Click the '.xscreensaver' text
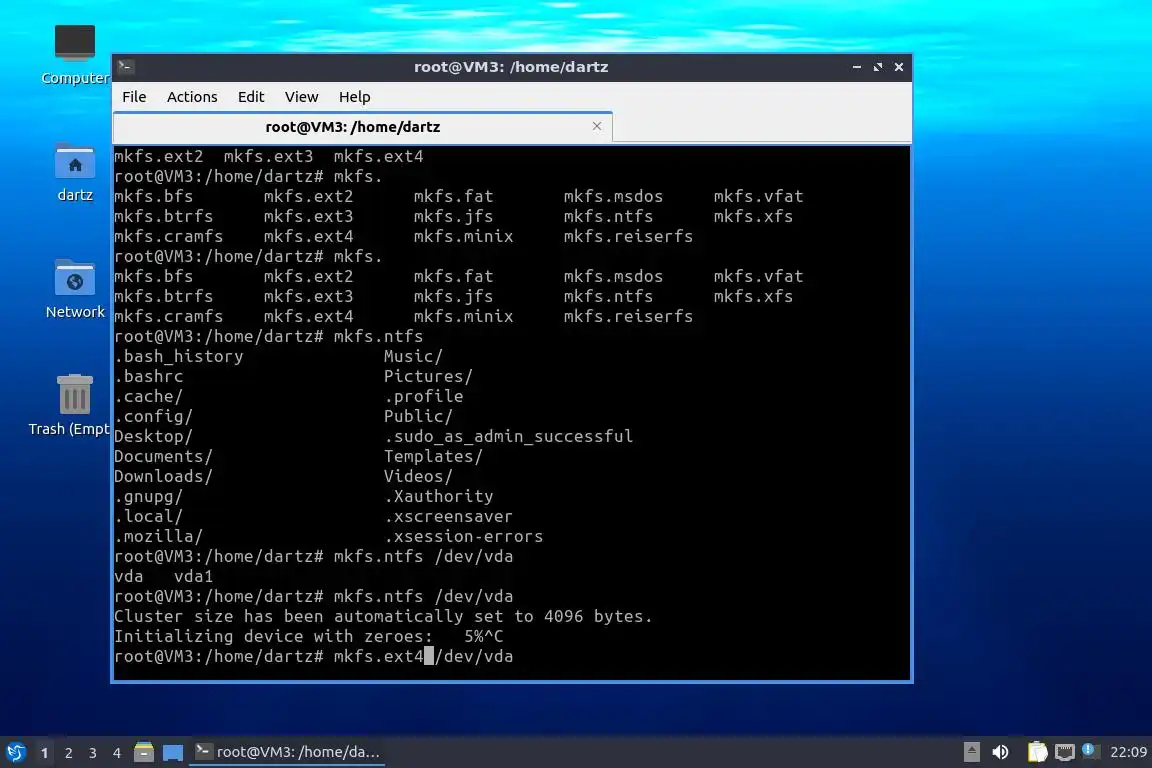Viewport: 1152px width, 768px height. point(448,517)
